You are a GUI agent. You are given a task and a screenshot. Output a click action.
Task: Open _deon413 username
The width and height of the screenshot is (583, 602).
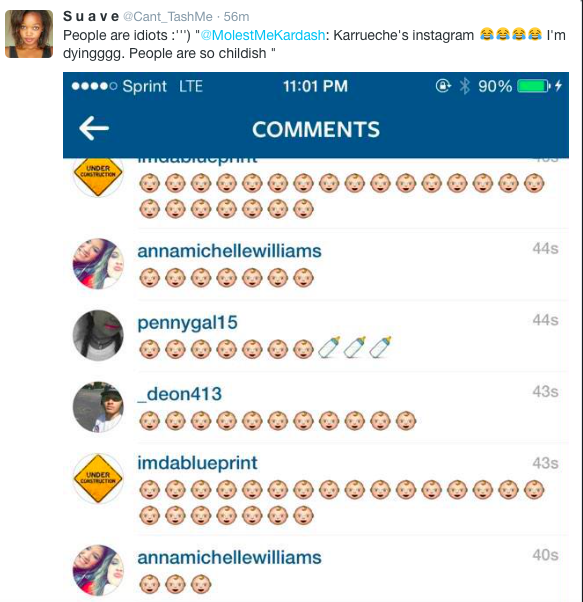coord(180,394)
